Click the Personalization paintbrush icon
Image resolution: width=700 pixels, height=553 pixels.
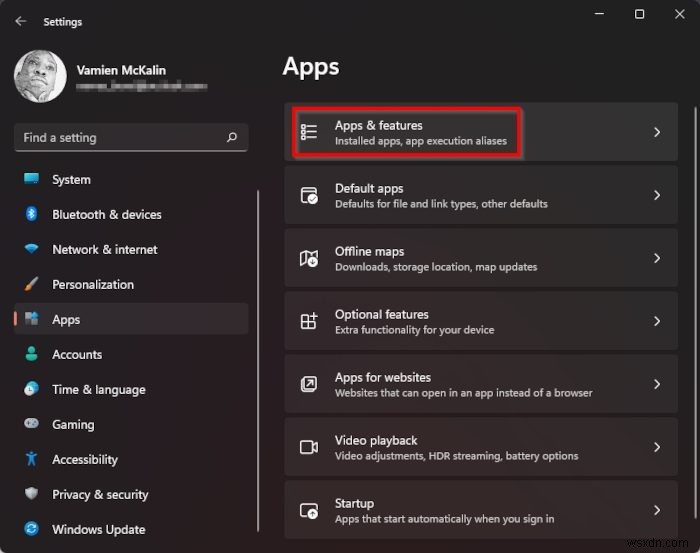[31, 284]
